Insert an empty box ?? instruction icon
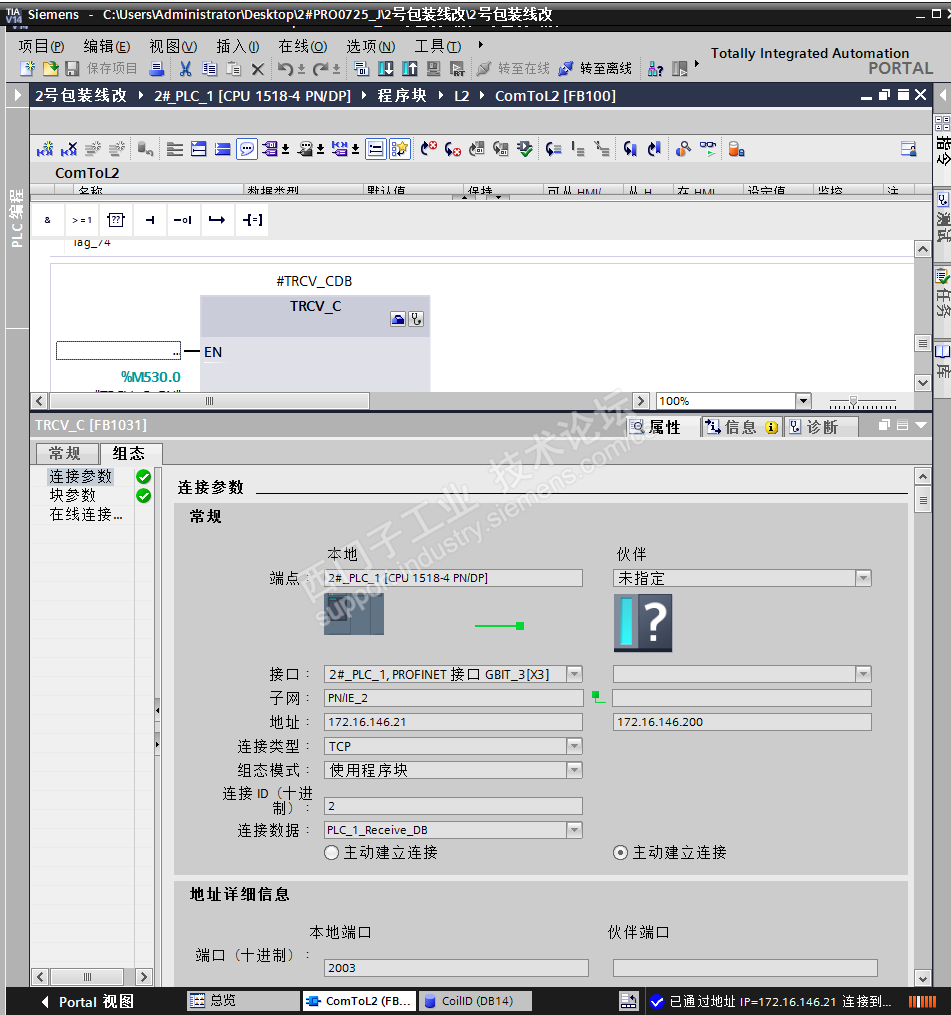Viewport: 951px width, 1015px height. pyautogui.click(x=116, y=220)
